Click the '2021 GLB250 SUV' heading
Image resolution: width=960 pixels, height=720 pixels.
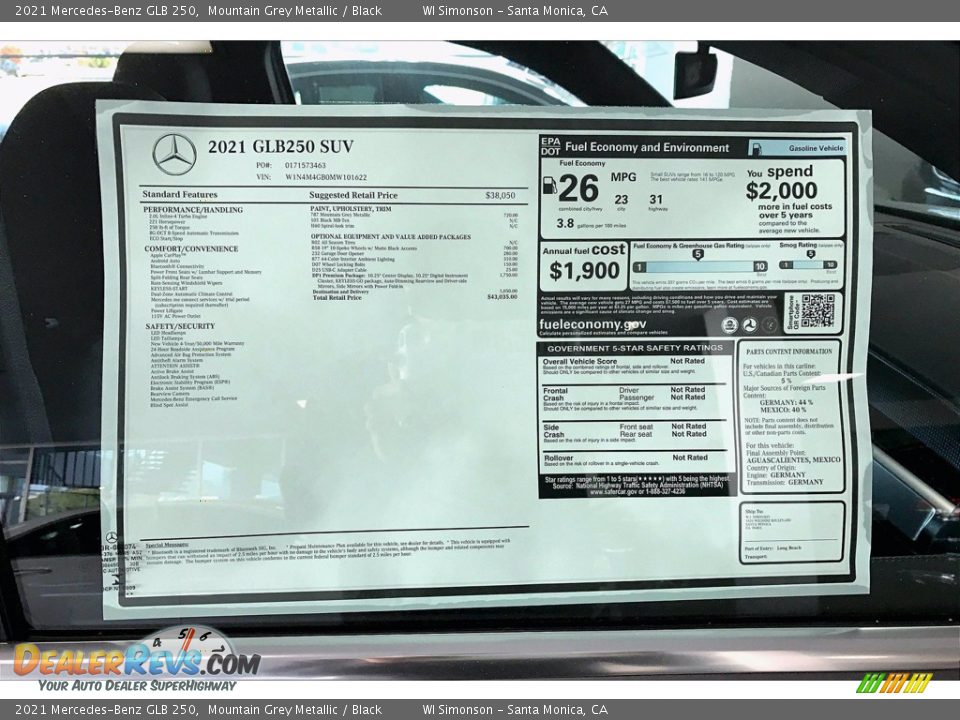pyautogui.click(x=280, y=147)
